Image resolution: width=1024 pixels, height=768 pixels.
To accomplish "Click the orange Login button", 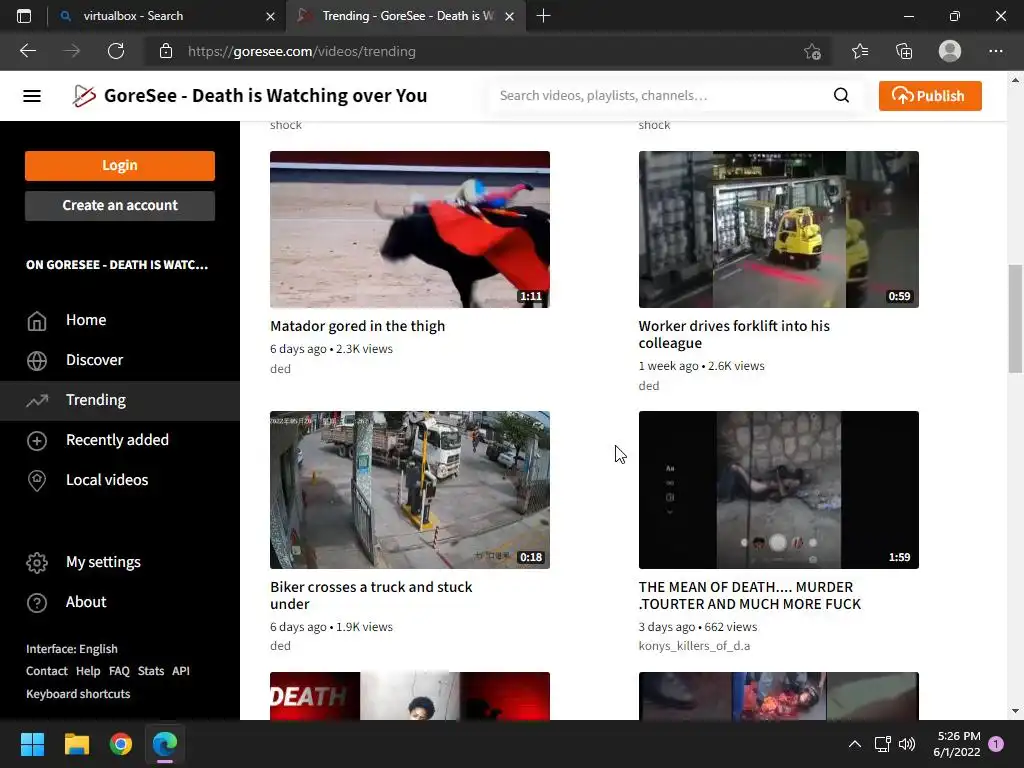I will coord(120,165).
